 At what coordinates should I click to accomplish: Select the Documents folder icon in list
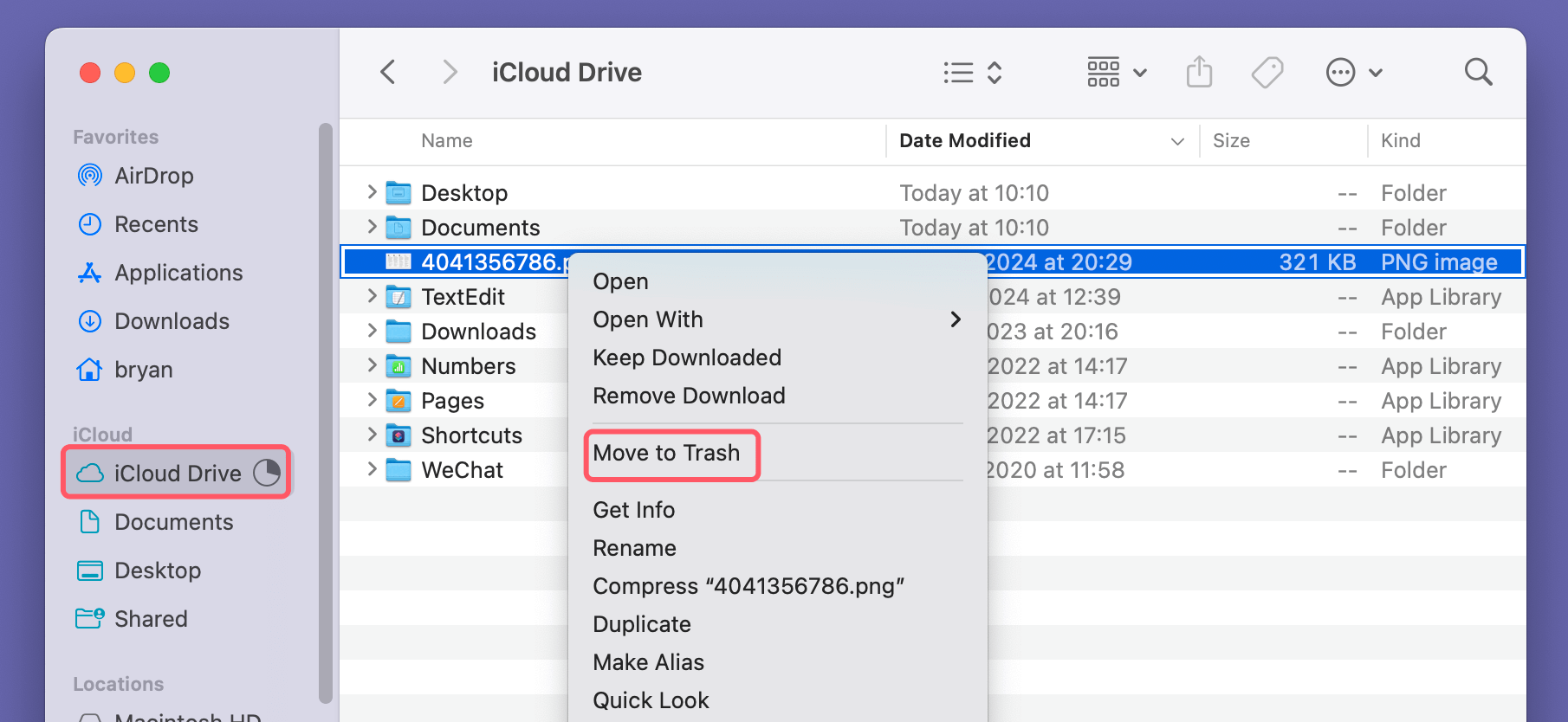click(398, 227)
